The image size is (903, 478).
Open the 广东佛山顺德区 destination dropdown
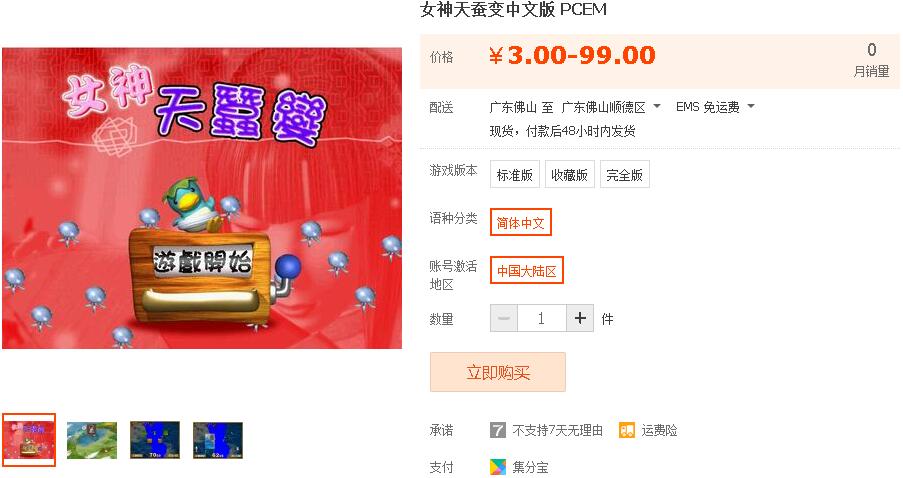[x=610, y=107]
